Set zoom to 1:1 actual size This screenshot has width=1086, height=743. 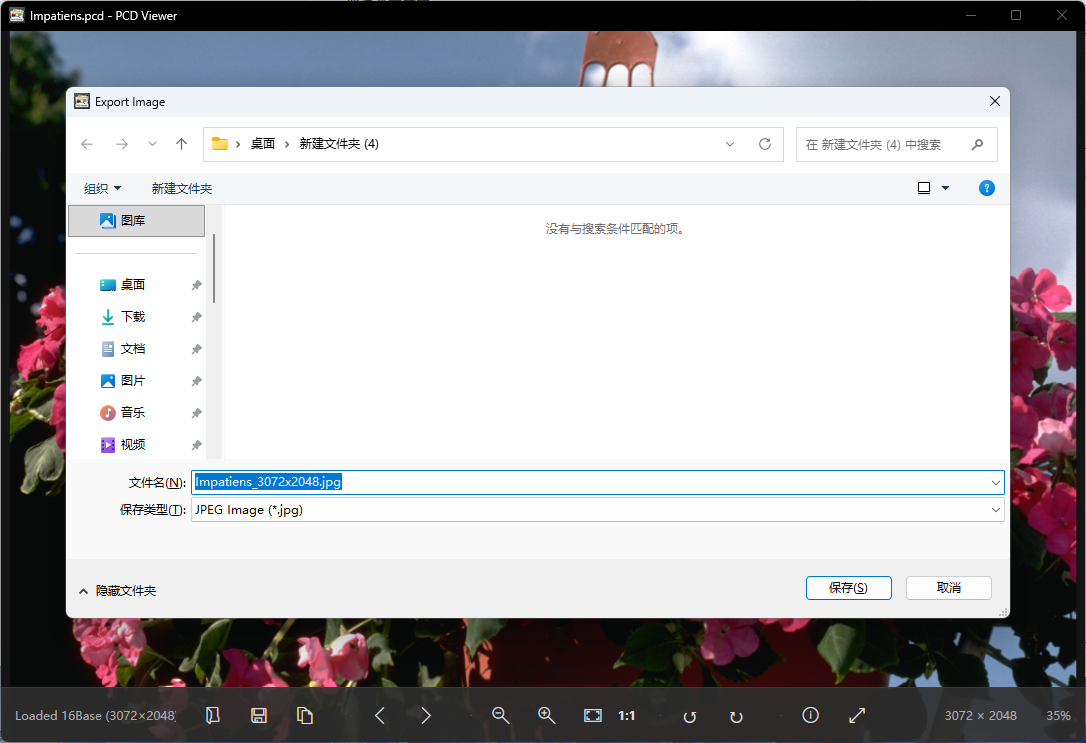coord(627,716)
